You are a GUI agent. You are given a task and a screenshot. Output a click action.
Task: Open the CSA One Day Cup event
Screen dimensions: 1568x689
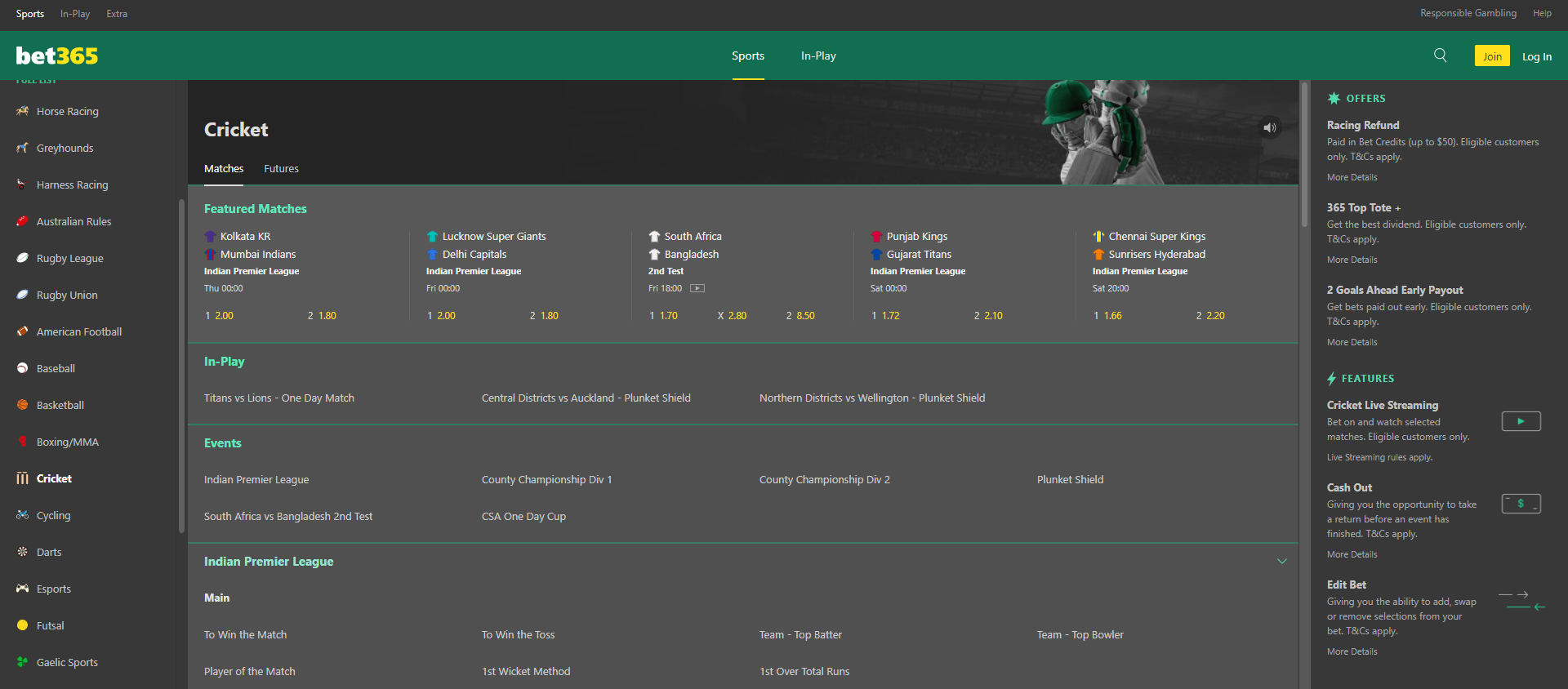point(523,517)
